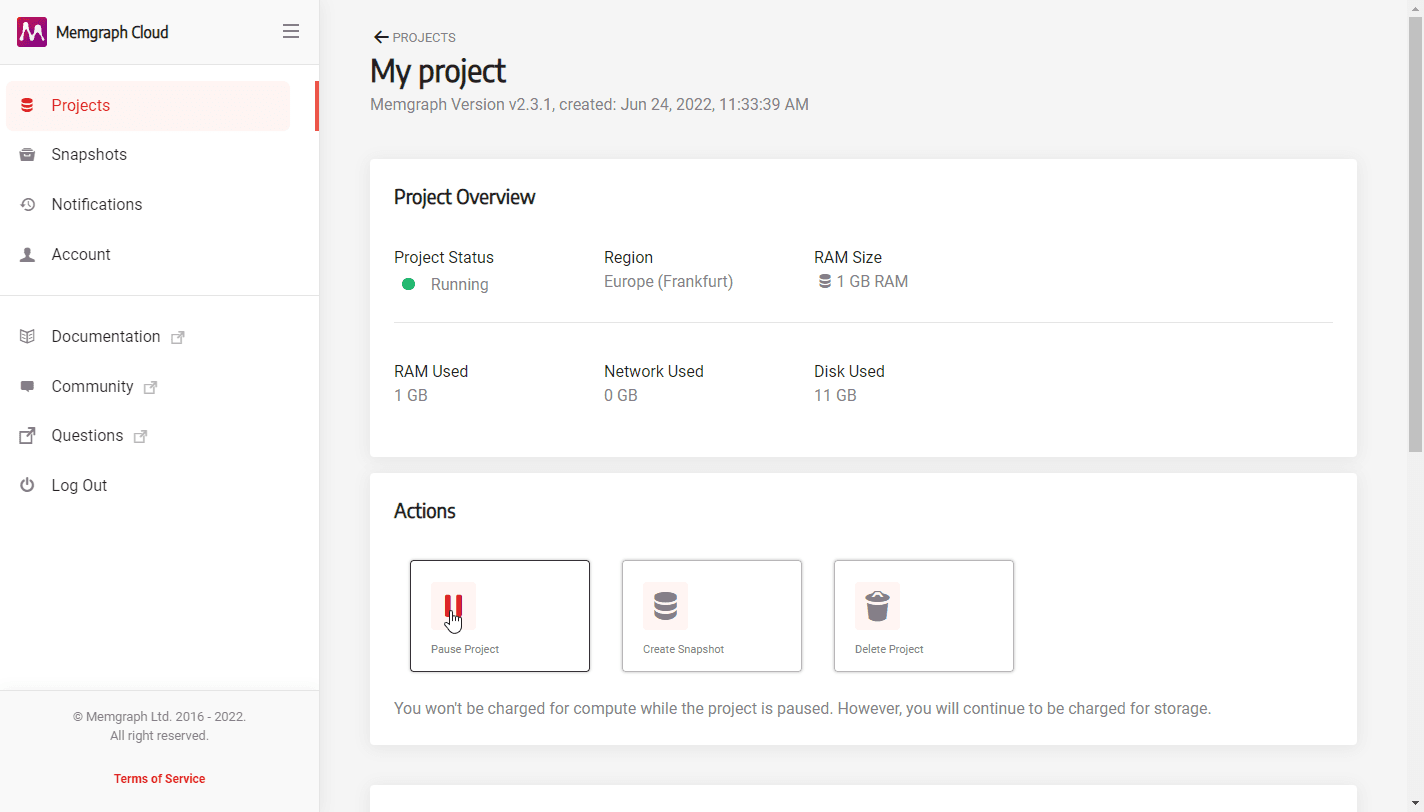
Task: Click the Account person icon
Action: (x=28, y=255)
